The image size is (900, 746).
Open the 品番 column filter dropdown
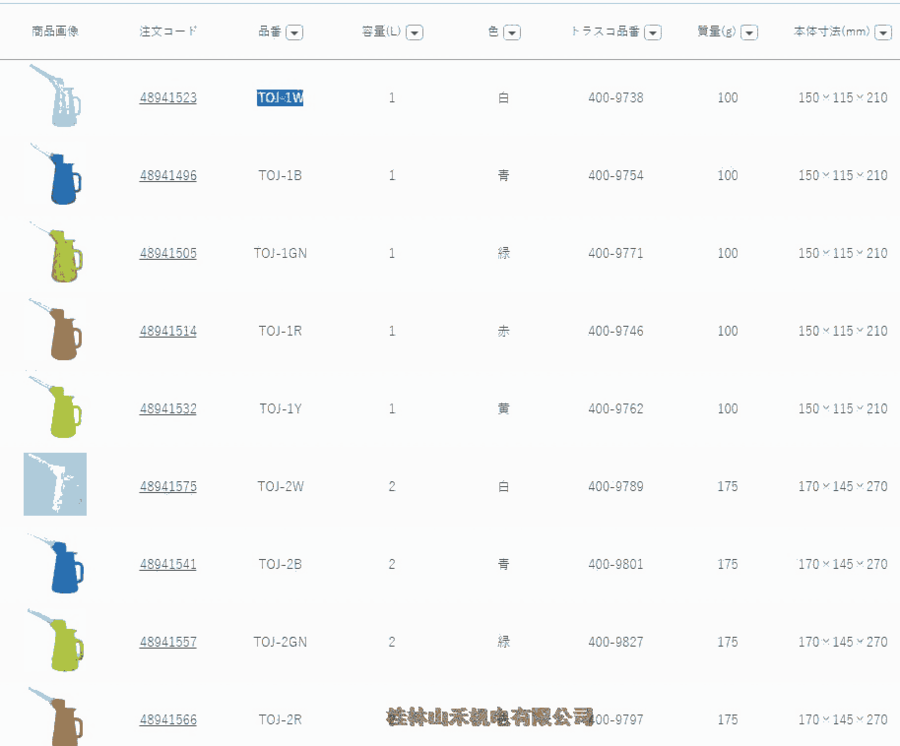pyautogui.click(x=294, y=32)
